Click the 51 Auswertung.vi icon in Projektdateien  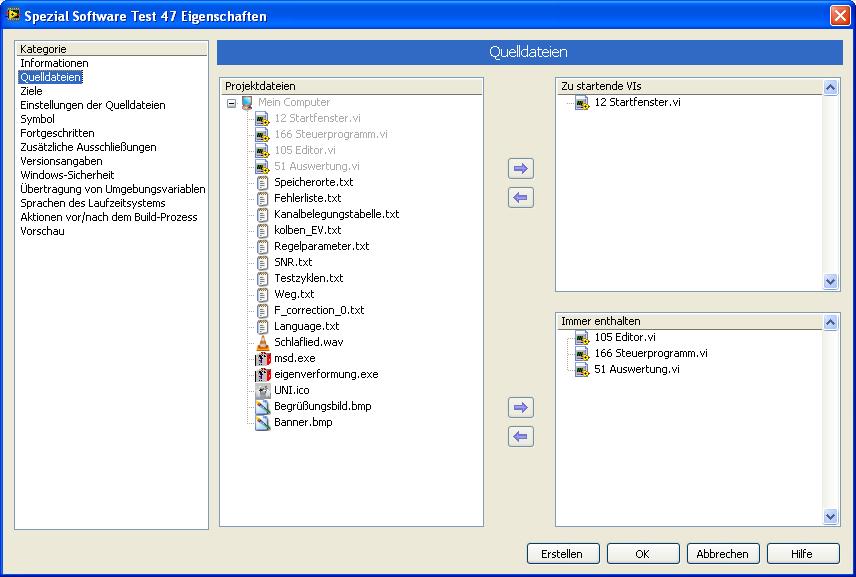[x=263, y=166]
